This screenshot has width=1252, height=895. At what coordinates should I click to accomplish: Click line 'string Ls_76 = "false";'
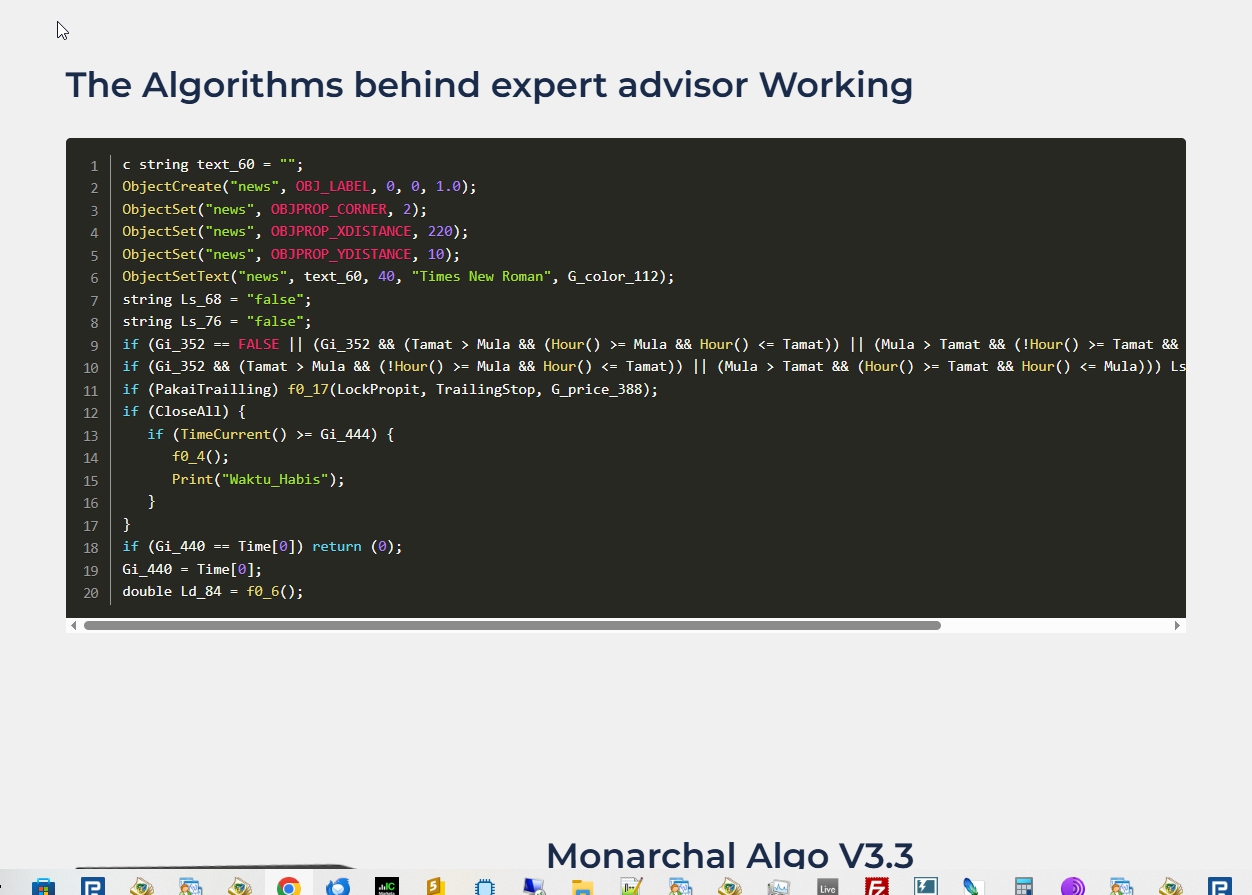click(x=217, y=321)
